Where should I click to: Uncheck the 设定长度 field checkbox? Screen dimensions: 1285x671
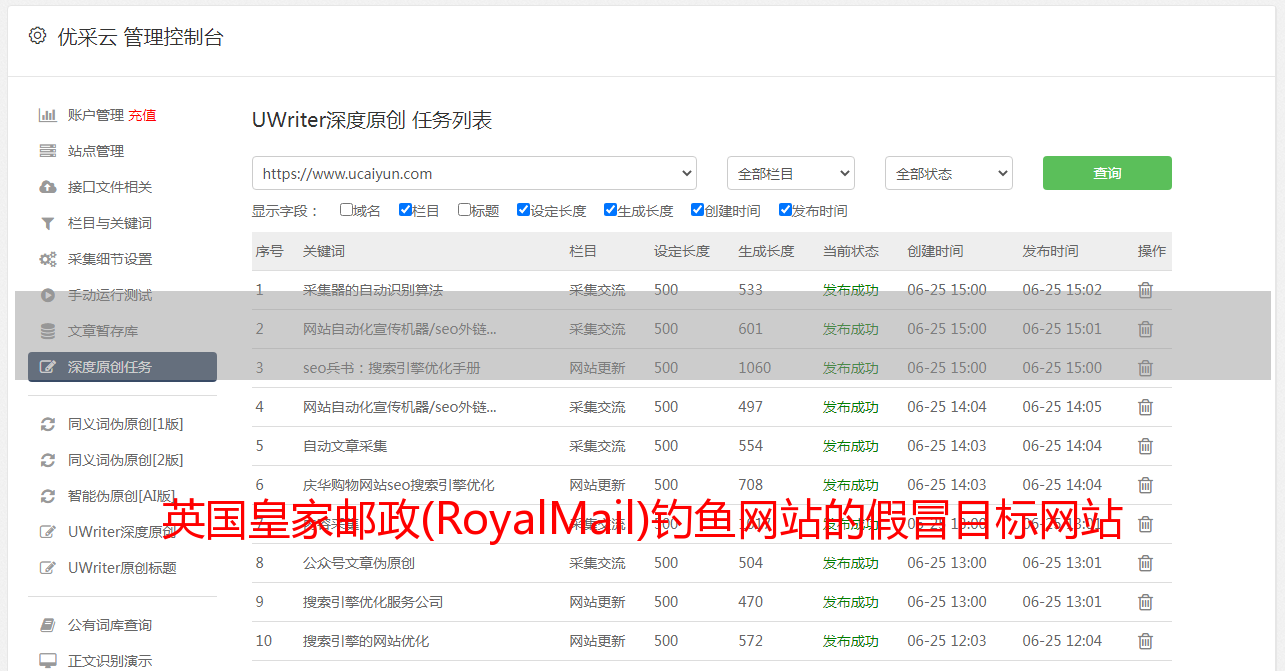coord(523,210)
